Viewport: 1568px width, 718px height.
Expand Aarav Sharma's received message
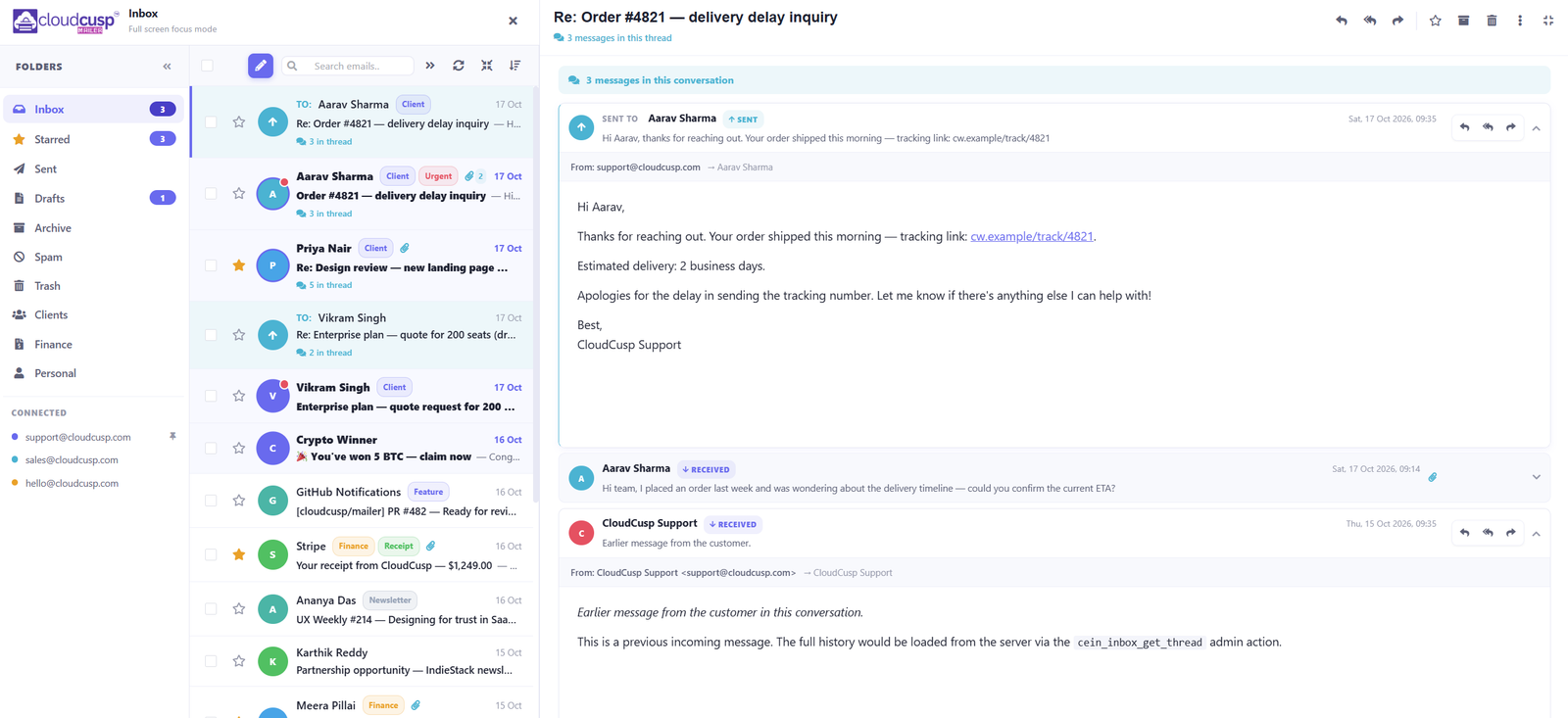[1537, 477]
